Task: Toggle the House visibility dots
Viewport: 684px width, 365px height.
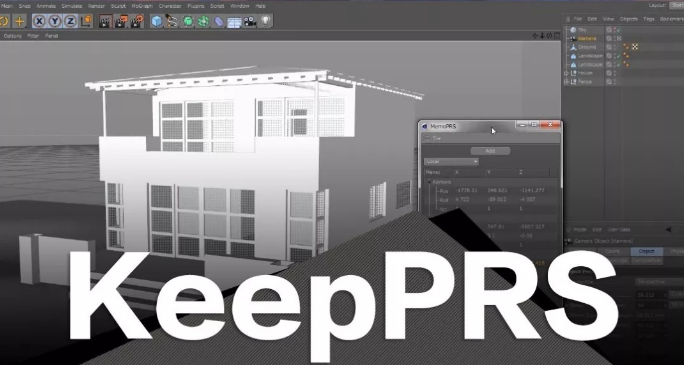Action: coord(615,73)
